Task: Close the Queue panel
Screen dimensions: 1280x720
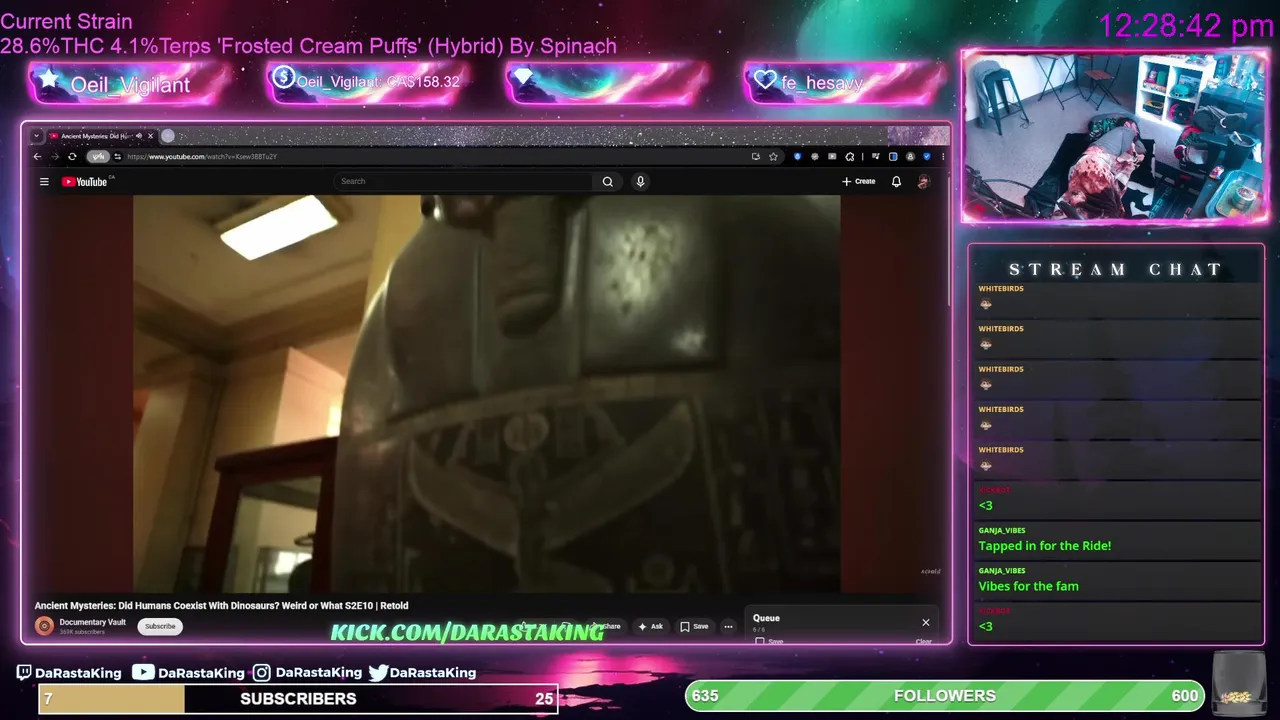Action: pos(925,622)
